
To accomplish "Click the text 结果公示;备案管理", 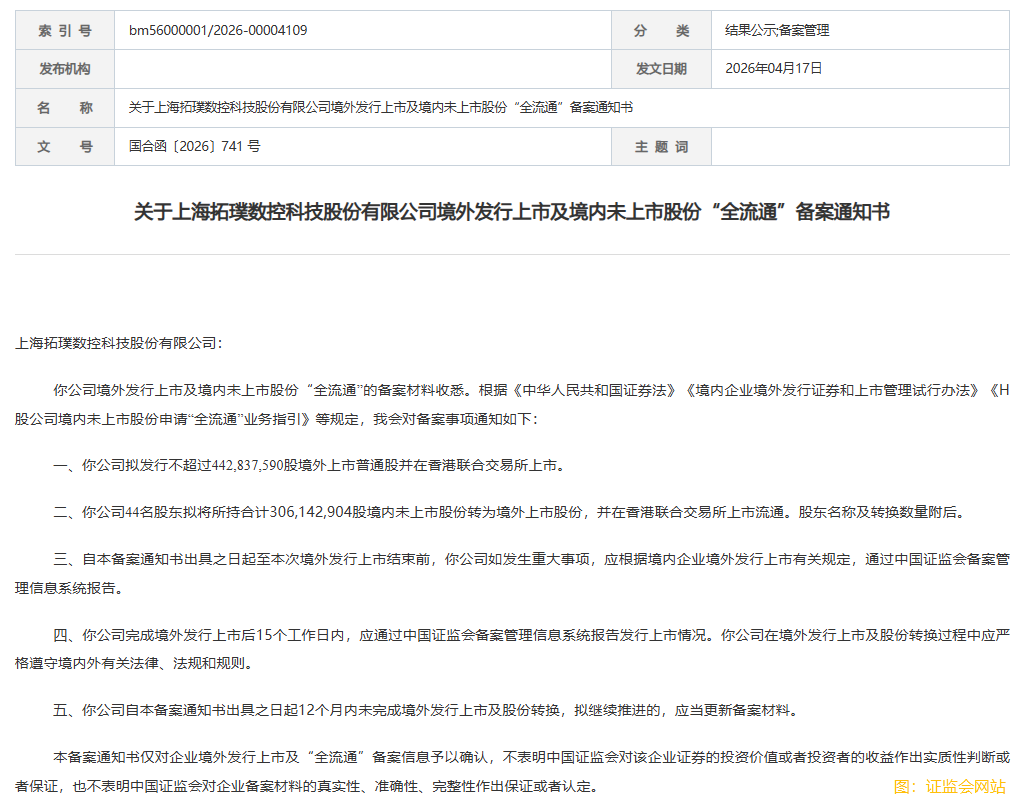I will pos(779,30).
